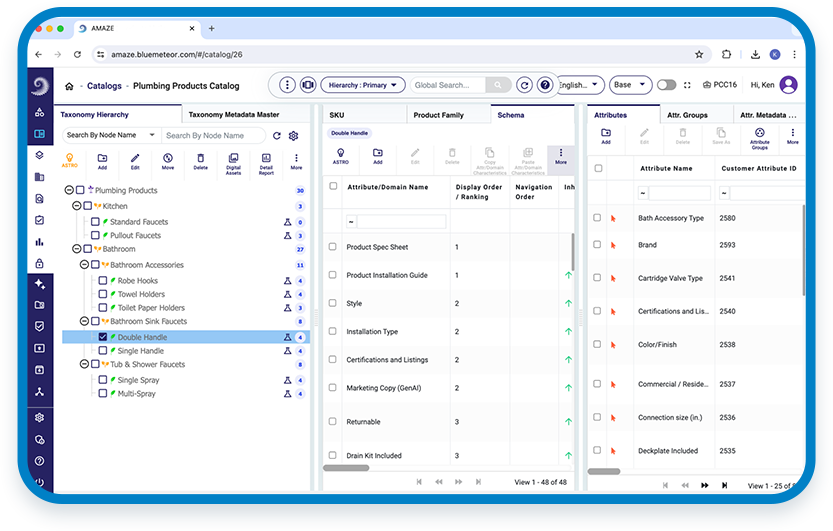
Task: Click the power icon at bottom of sidebar
Action: (39, 482)
